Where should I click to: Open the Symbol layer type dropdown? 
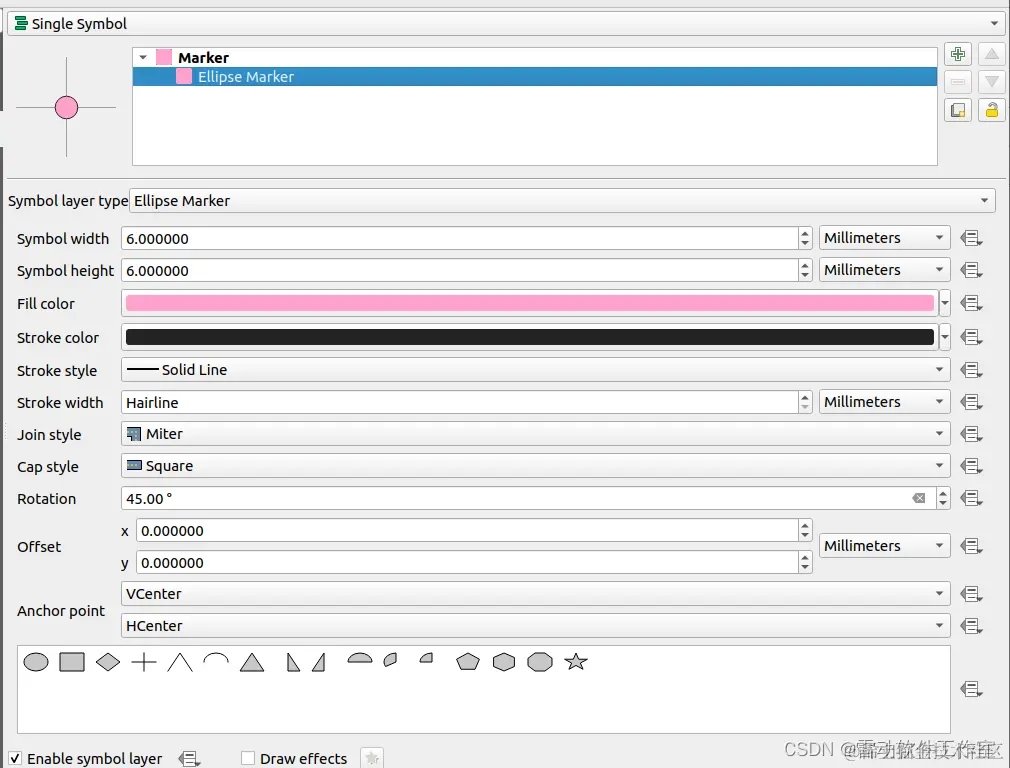(x=562, y=201)
